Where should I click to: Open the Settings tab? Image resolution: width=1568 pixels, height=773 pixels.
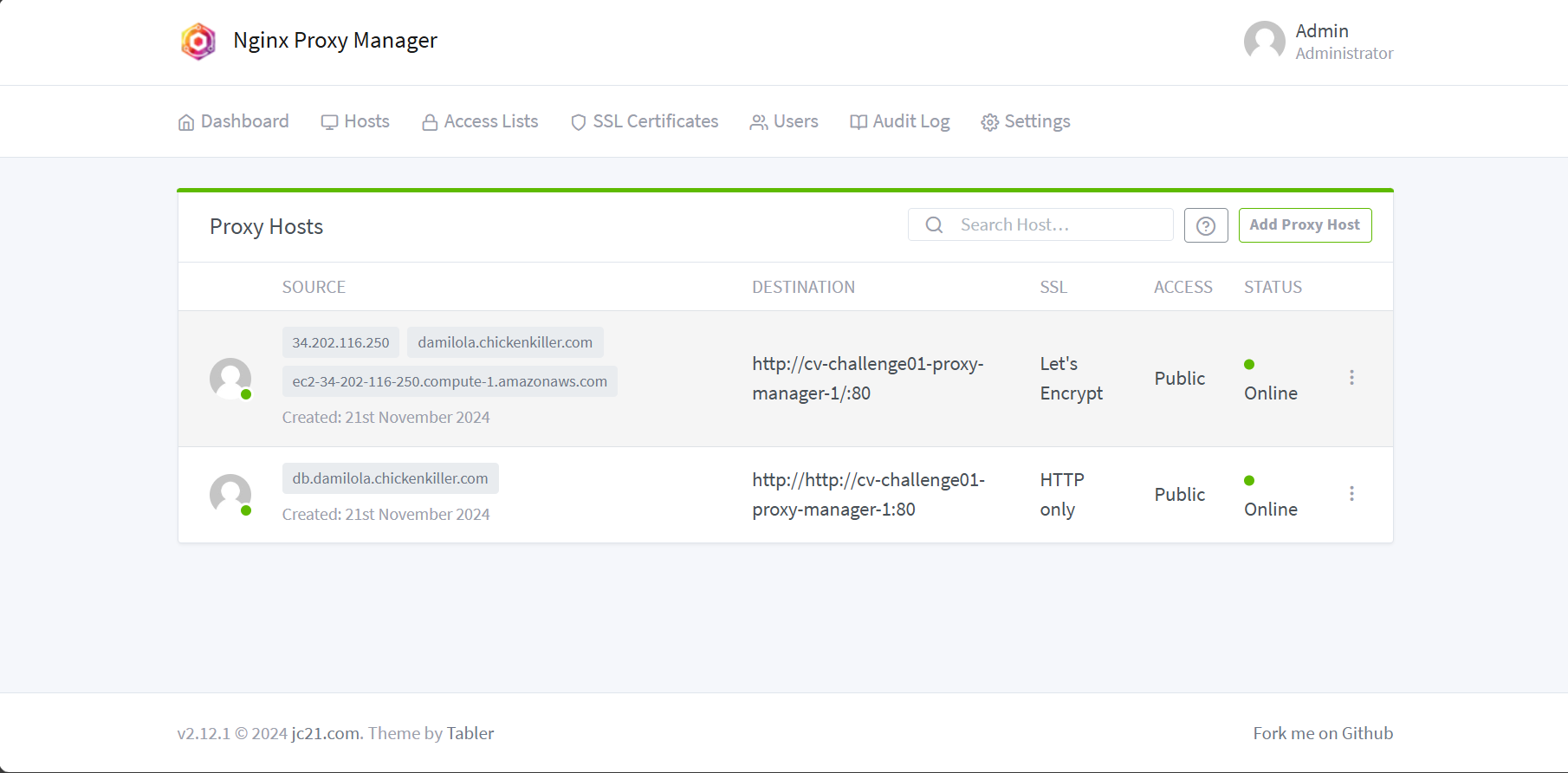click(1026, 121)
